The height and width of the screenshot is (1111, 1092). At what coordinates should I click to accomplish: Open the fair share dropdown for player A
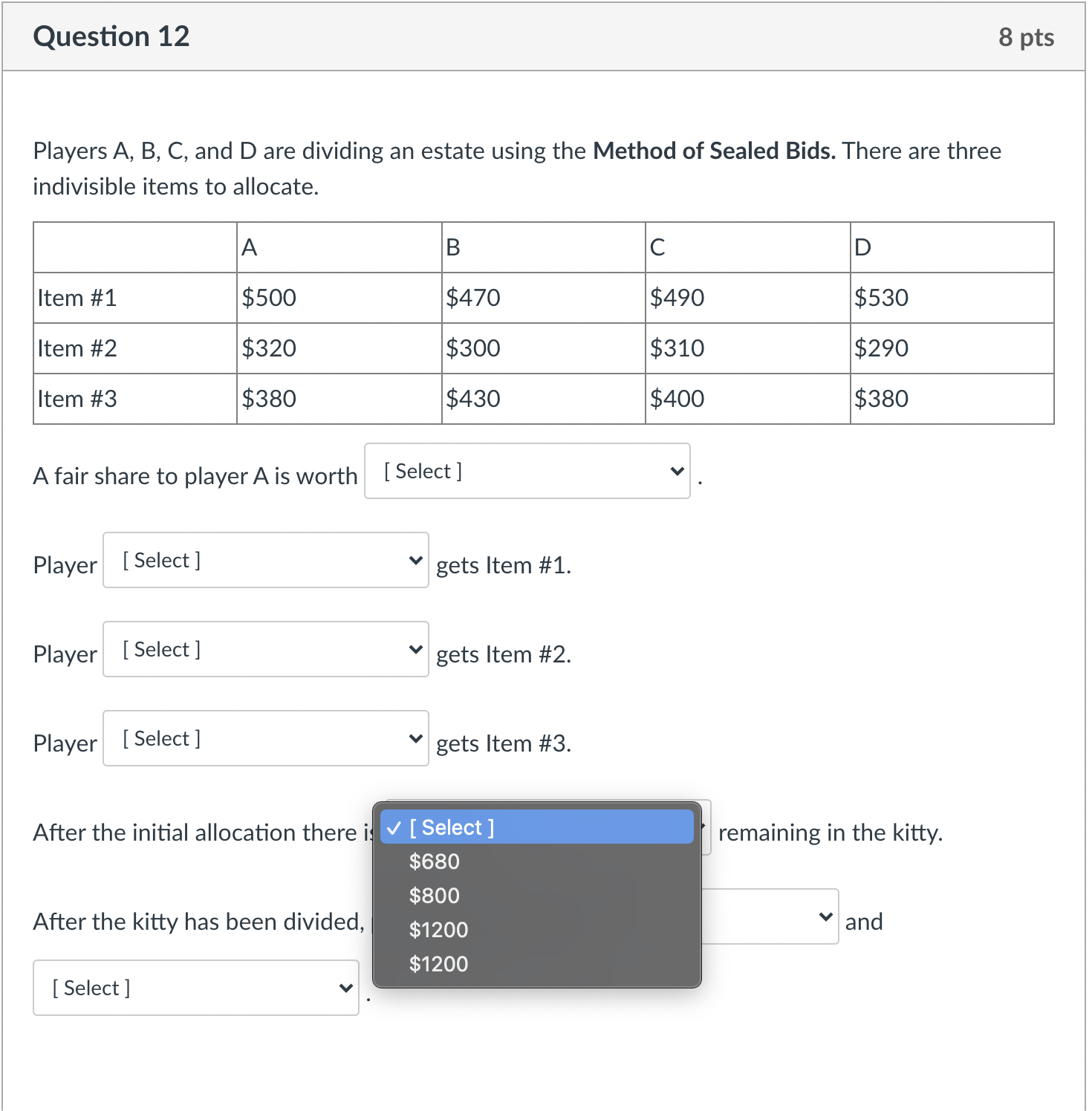tap(527, 470)
